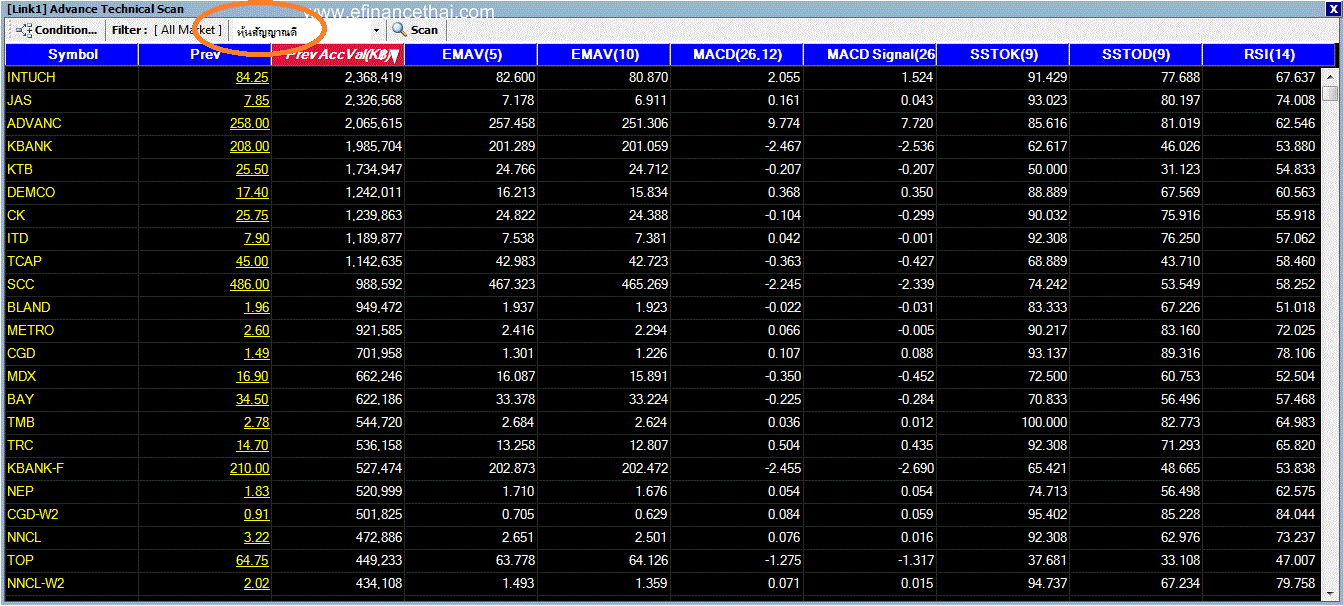The image size is (1344, 606).
Task: Sort by EMAV(5) column header
Action: (x=471, y=54)
